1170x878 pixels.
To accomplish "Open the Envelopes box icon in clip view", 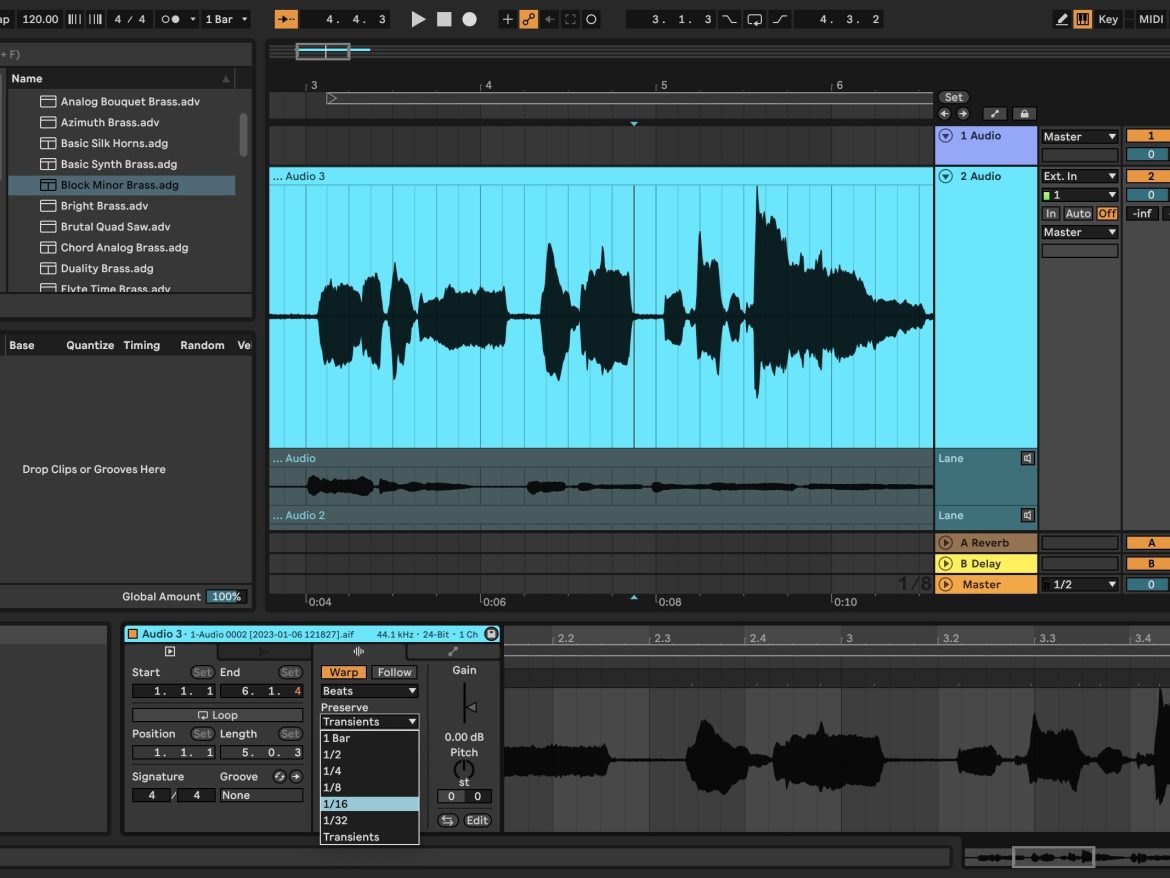I will tap(453, 650).
